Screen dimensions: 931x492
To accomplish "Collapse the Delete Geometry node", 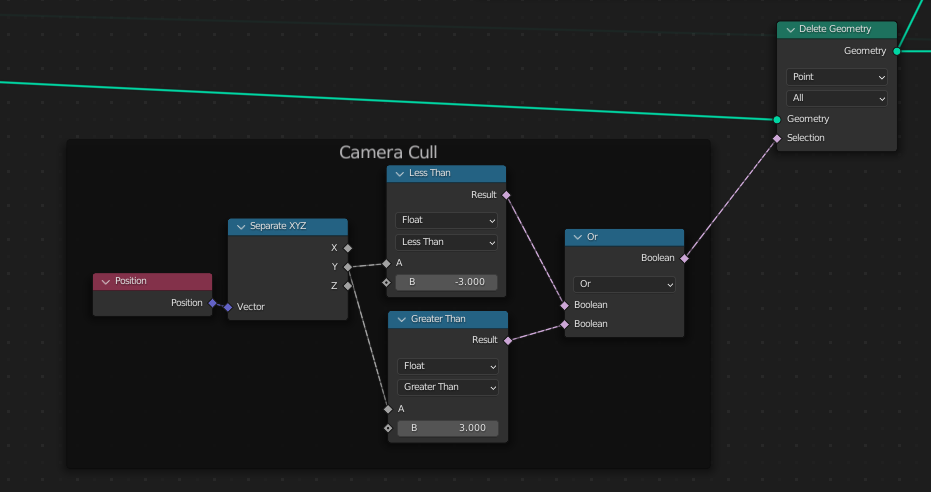I will coord(790,30).
